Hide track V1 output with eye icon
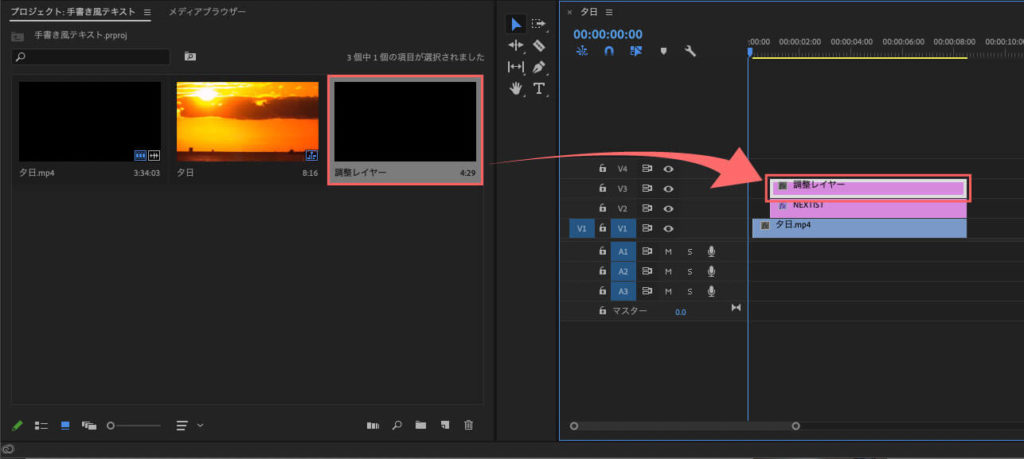Image resolution: width=1024 pixels, height=459 pixels. point(668,229)
